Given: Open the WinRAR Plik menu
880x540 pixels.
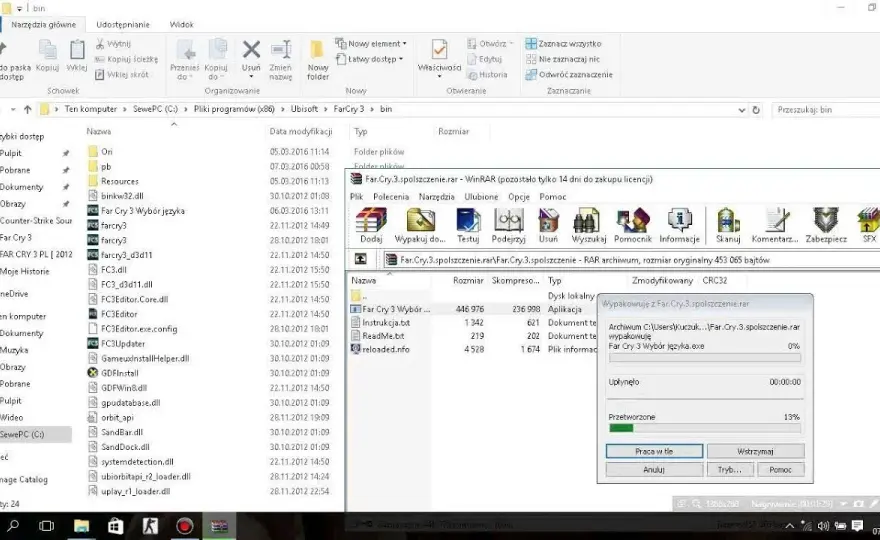Looking at the screenshot, I should [x=356, y=197].
